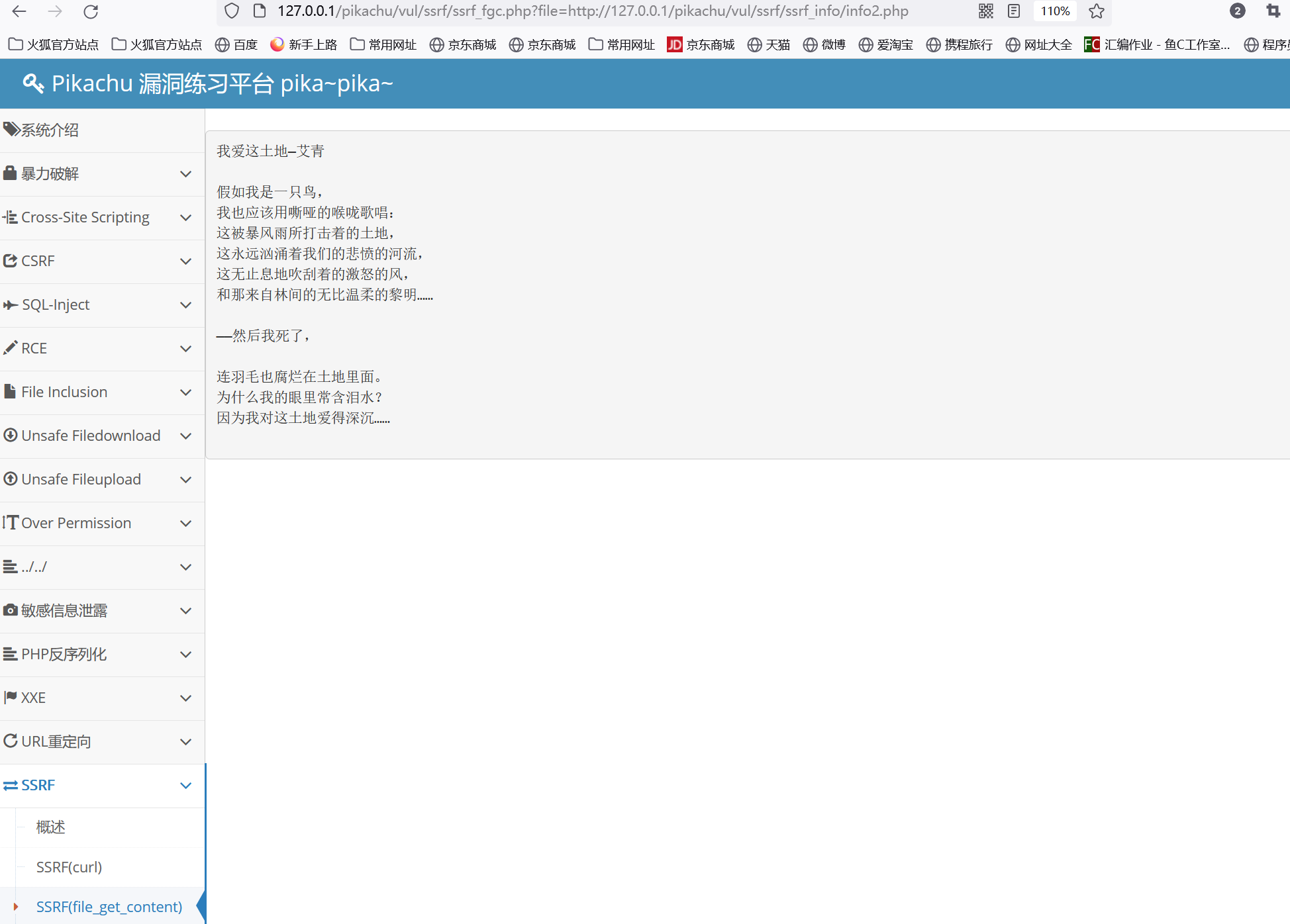Open the 爱淘宝 bookmark
Screen dimensions: 1290x924
coord(886,44)
